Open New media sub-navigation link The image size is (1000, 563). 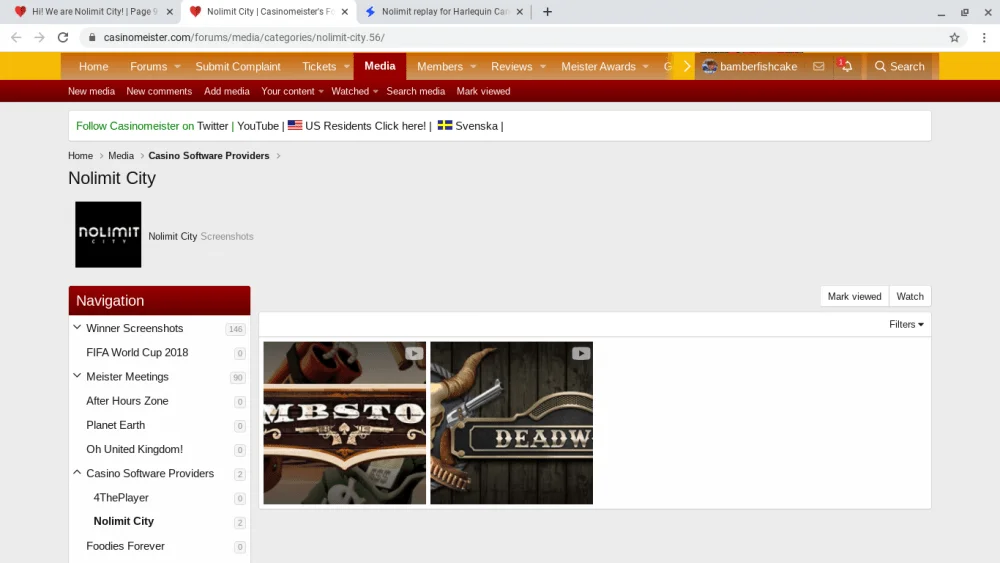91,91
